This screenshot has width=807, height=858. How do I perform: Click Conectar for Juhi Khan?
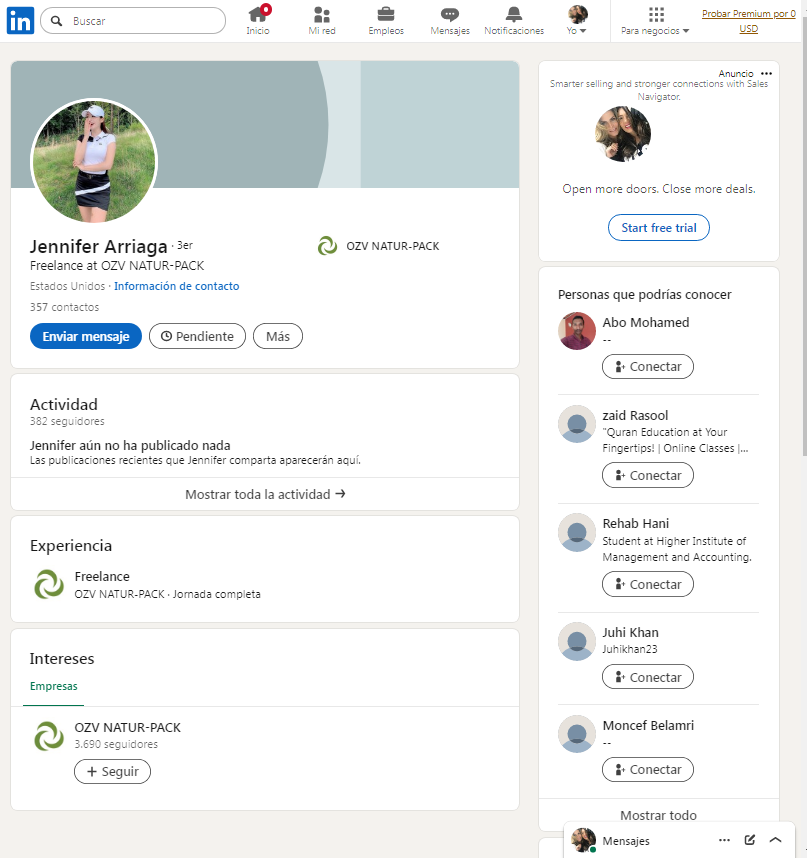(x=648, y=677)
